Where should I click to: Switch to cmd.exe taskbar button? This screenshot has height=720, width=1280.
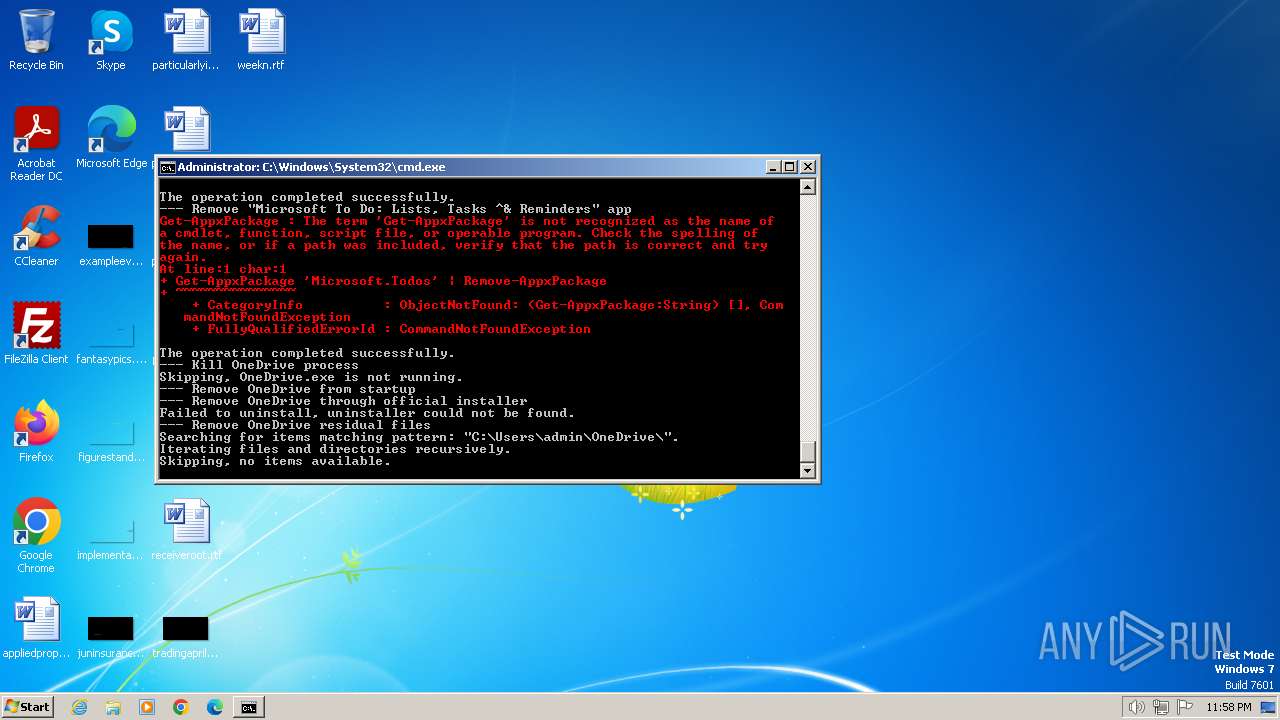click(249, 707)
